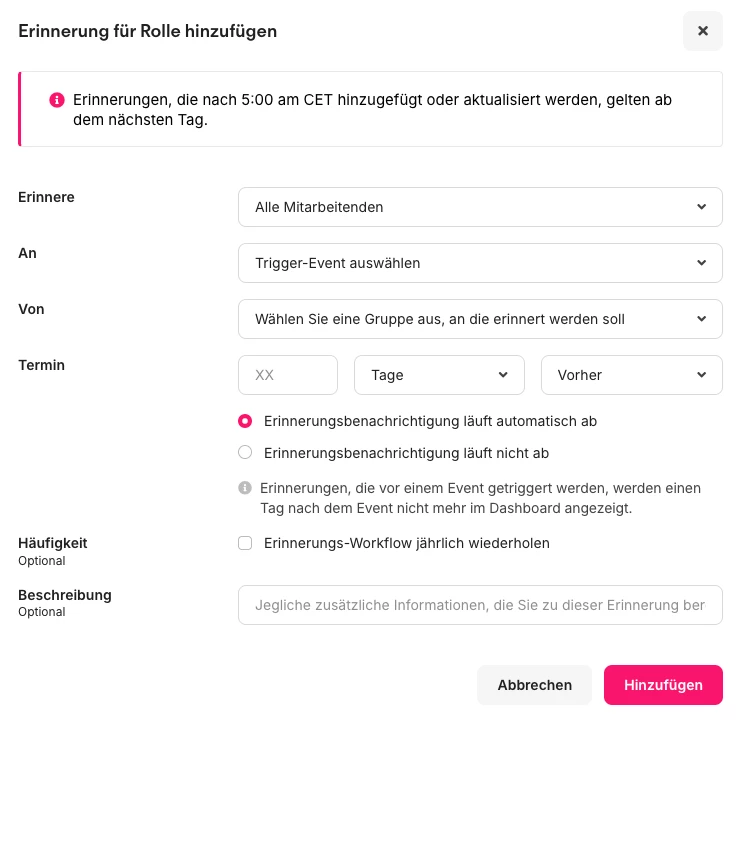
Task: Click chevron icon of Trigger-Event field
Action: coord(701,263)
